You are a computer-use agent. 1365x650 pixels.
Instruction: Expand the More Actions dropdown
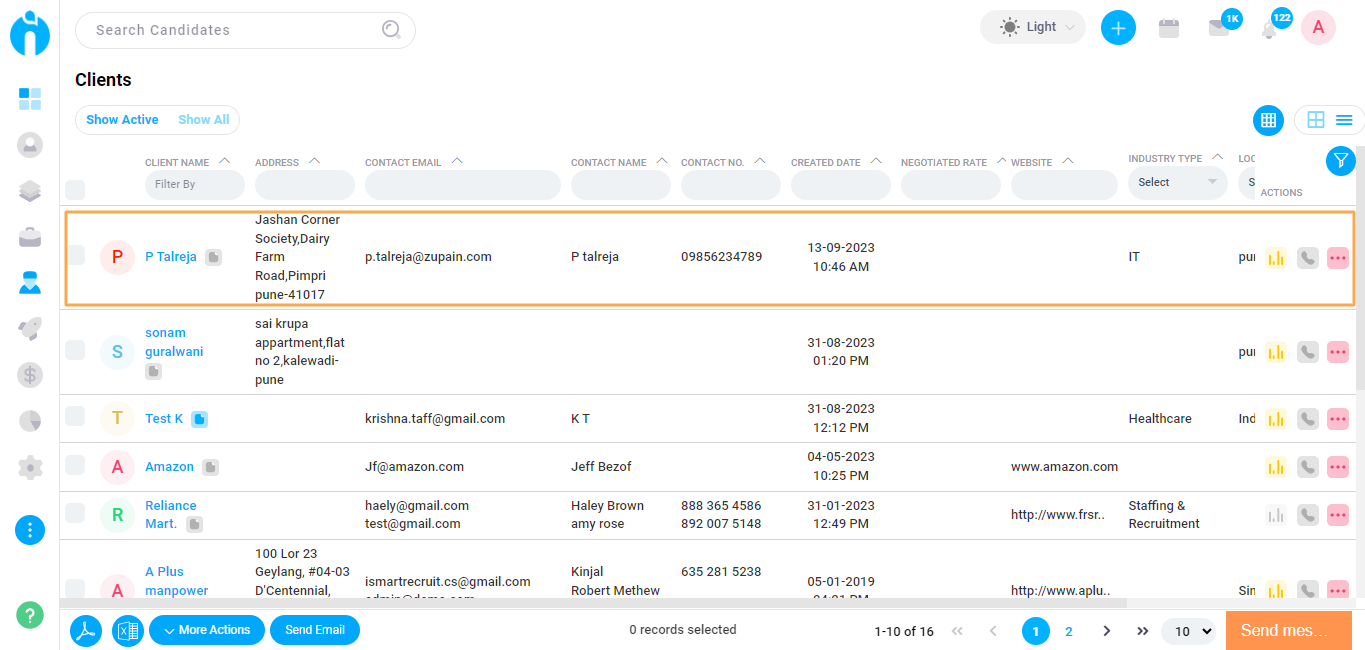tap(207, 630)
